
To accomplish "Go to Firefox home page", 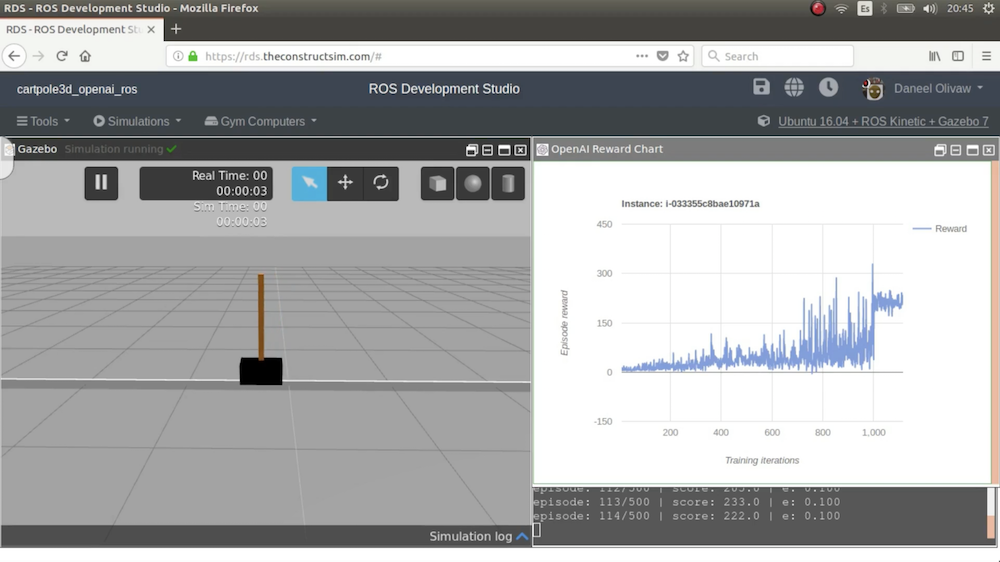I will pyautogui.click(x=85, y=56).
